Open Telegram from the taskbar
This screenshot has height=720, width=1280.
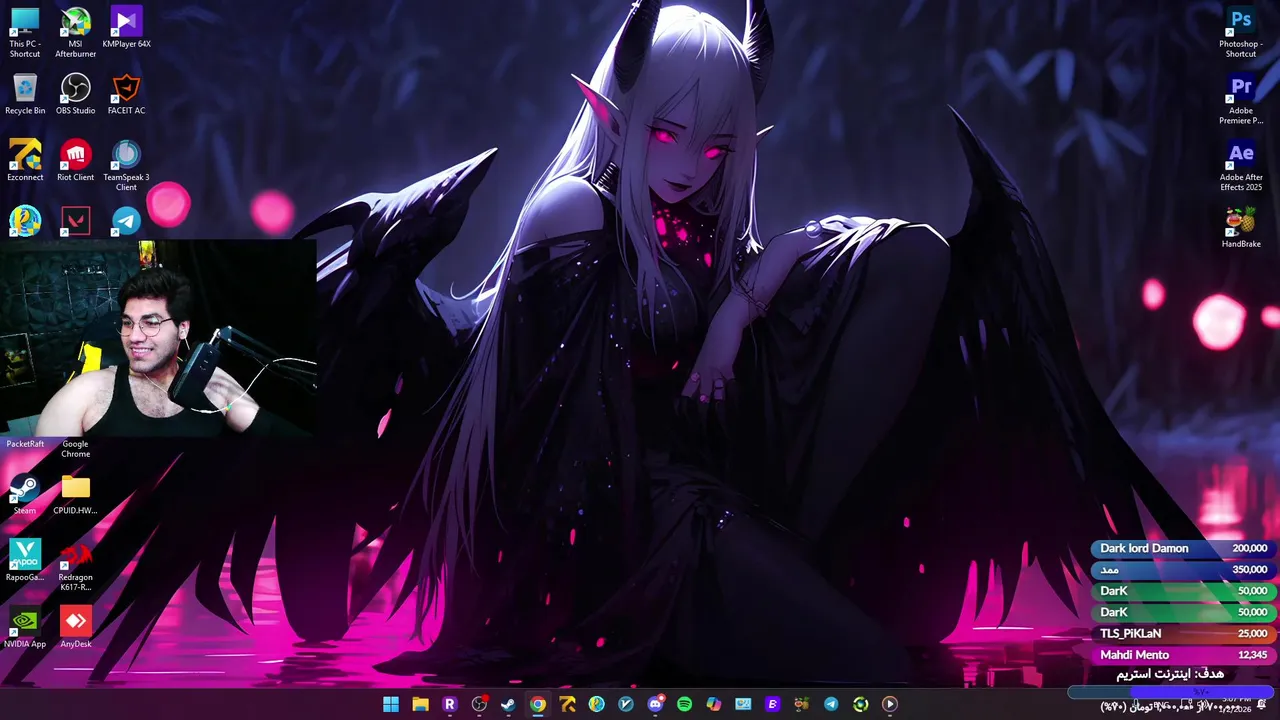point(831,704)
